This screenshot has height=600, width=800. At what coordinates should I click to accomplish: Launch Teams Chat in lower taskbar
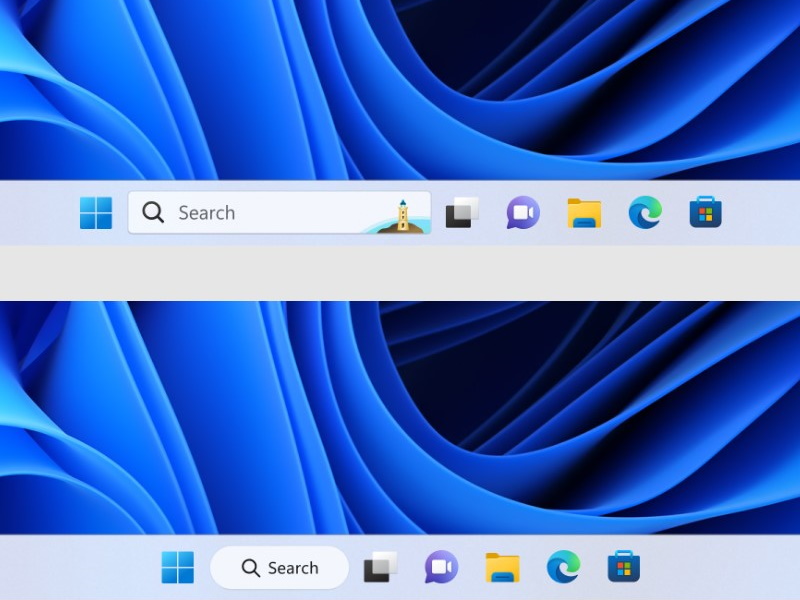tap(441, 567)
